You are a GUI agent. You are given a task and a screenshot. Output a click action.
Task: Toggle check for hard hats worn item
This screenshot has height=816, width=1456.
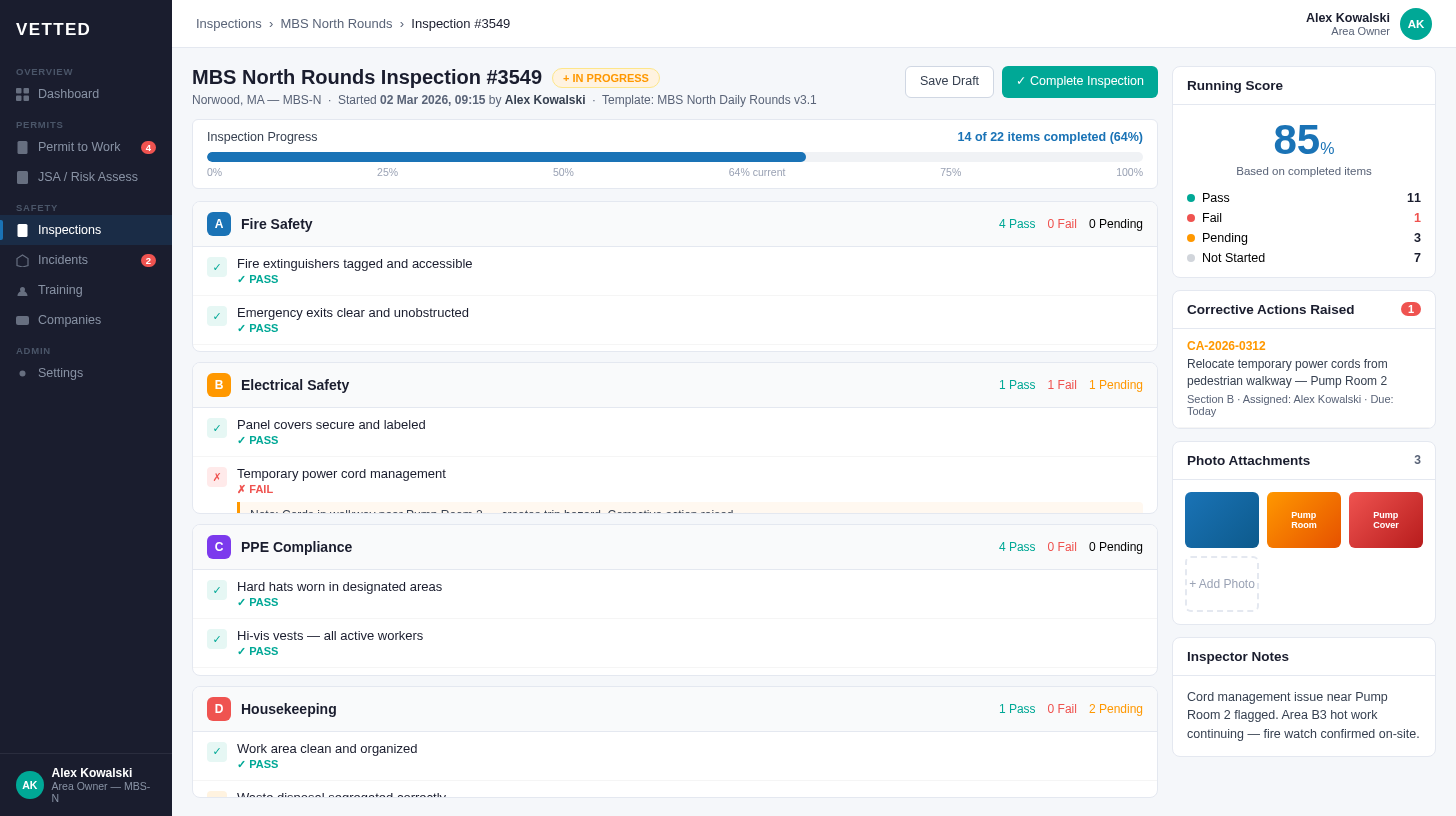tap(217, 590)
